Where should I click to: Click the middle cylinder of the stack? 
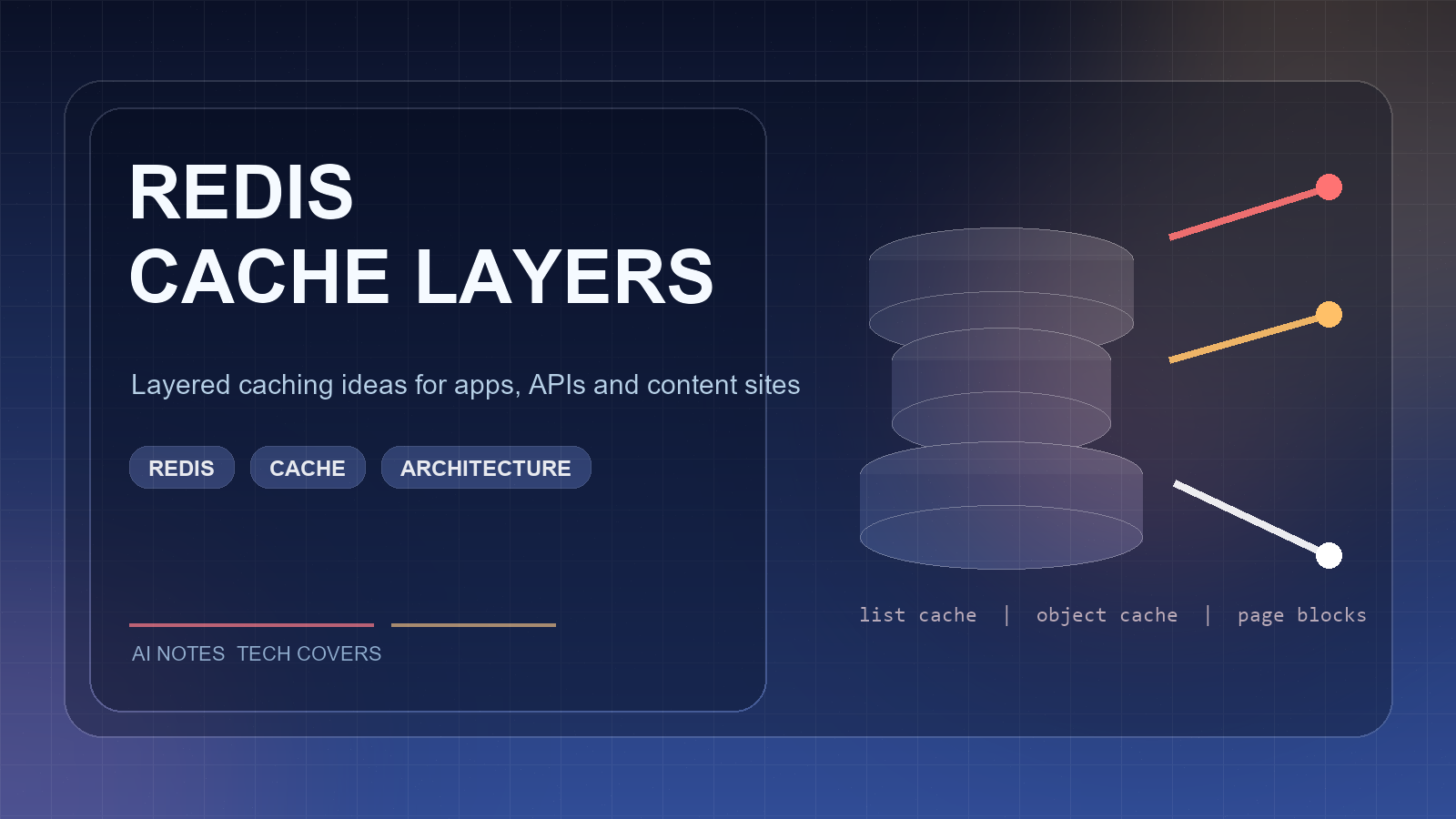(1001, 389)
